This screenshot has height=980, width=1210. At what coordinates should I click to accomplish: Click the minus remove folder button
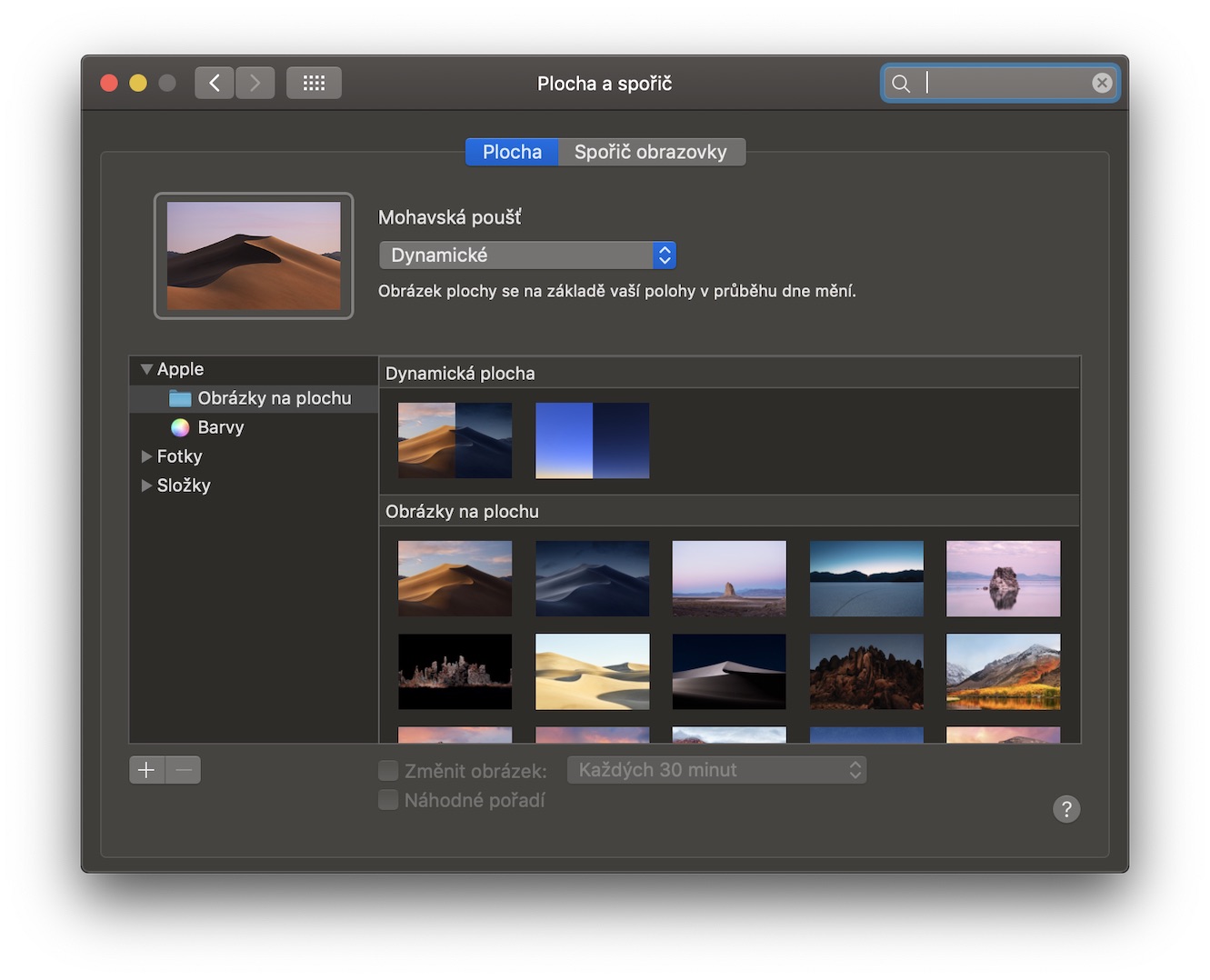pyautogui.click(x=184, y=771)
